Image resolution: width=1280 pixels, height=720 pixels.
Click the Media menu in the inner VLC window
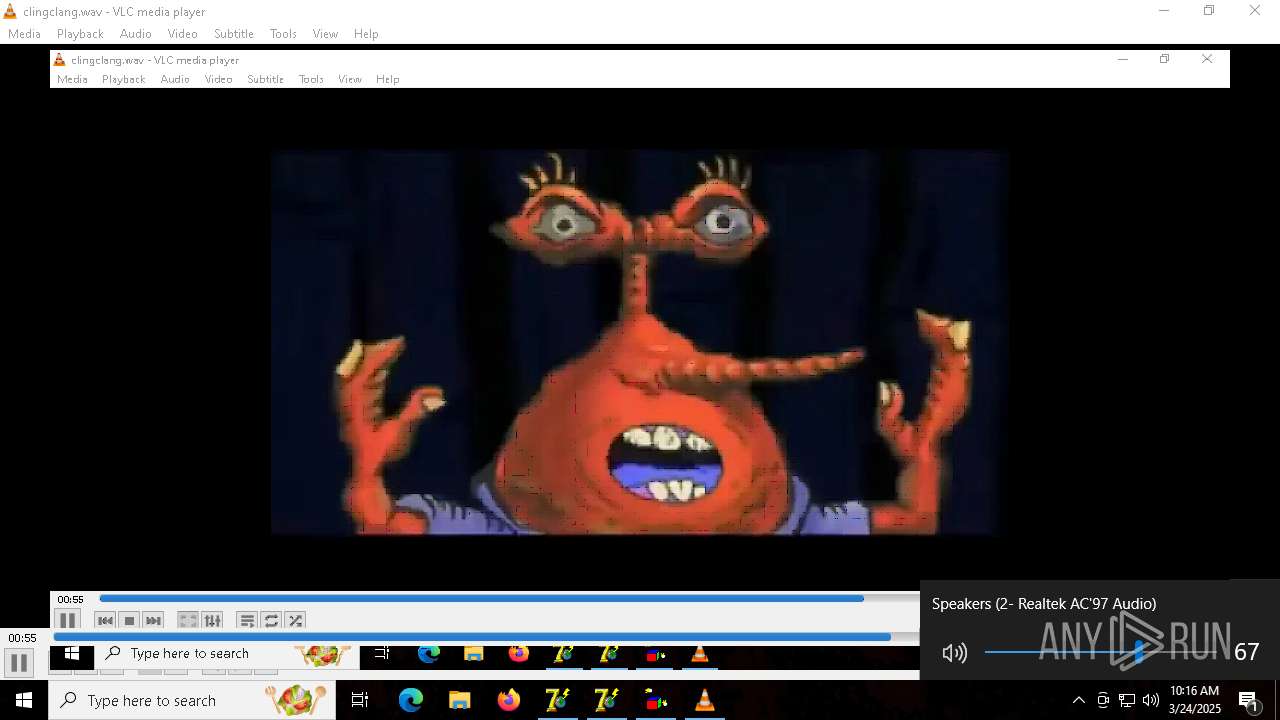coord(72,79)
